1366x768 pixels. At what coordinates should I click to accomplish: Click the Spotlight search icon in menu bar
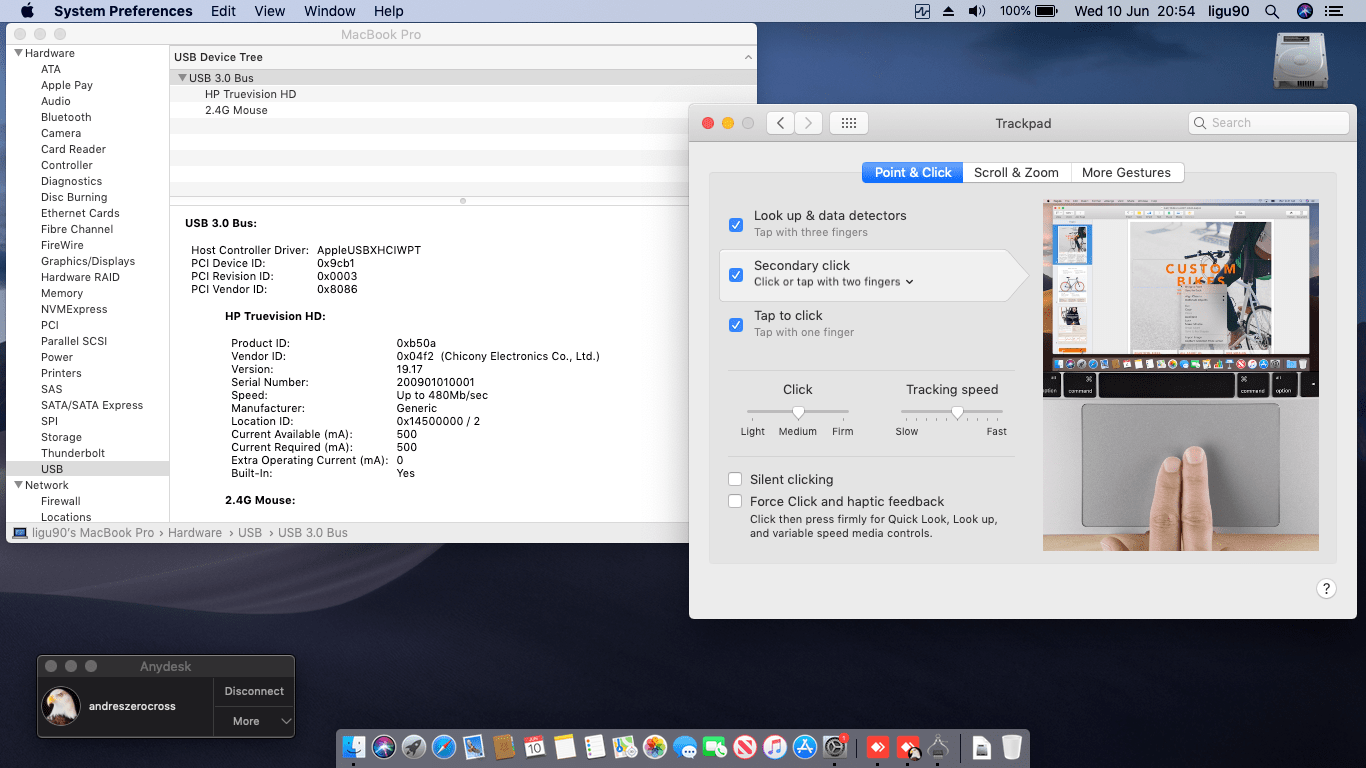pyautogui.click(x=1272, y=11)
